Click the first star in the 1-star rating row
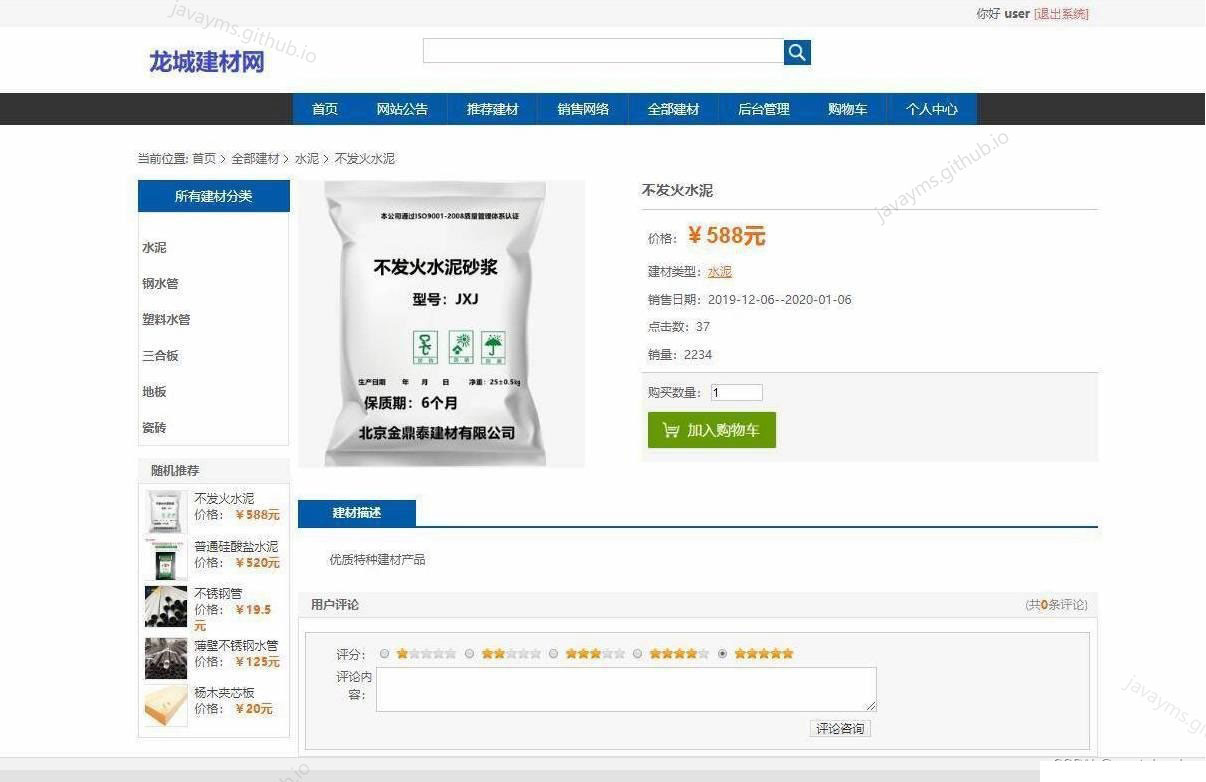This screenshot has height=782, width=1206. 401,653
